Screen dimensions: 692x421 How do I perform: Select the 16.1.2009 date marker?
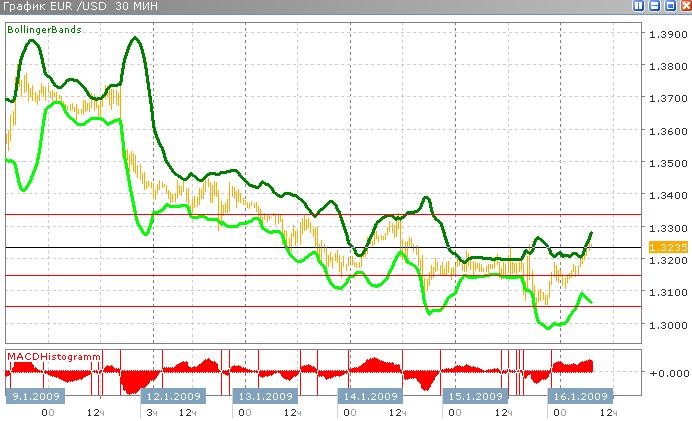pos(574,395)
